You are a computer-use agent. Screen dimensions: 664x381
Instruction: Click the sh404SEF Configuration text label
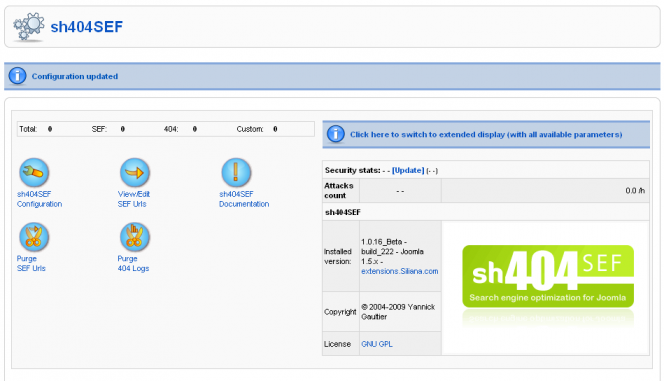pos(39,199)
